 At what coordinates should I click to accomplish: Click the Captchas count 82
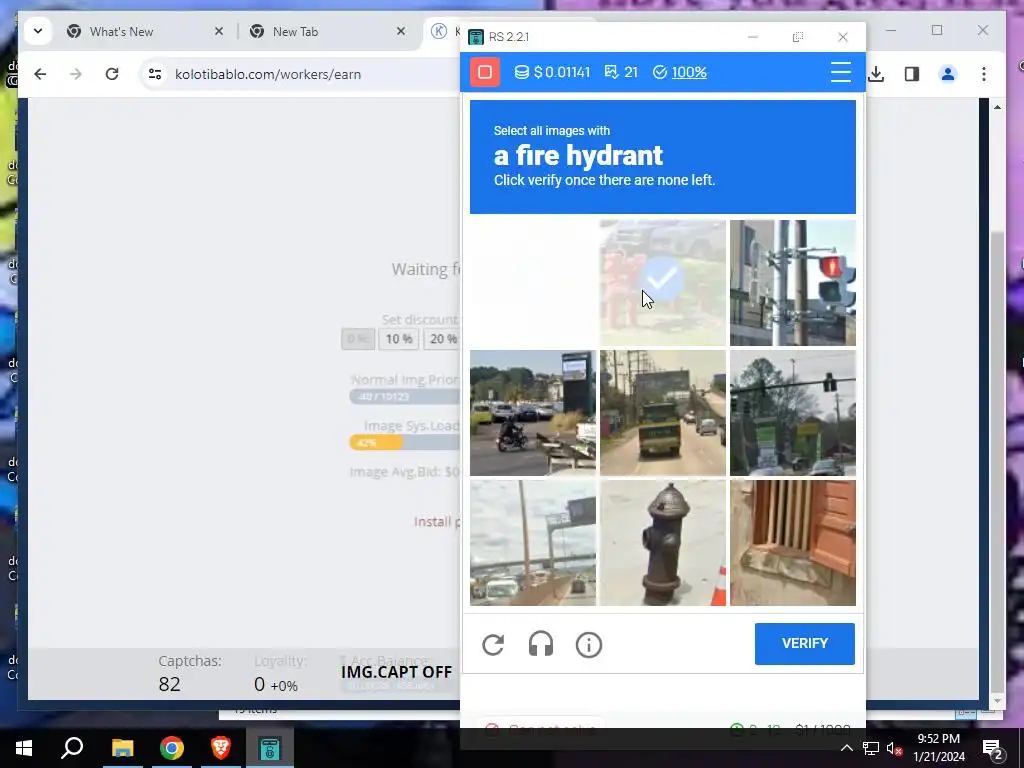(x=169, y=684)
